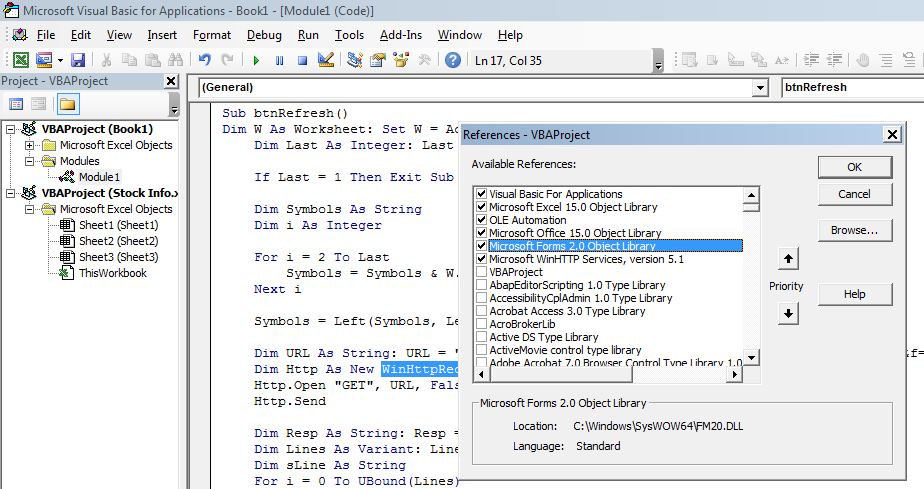Uncheck Visual Basic For Applications reference
924x489 pixels.
pos(481,194)
